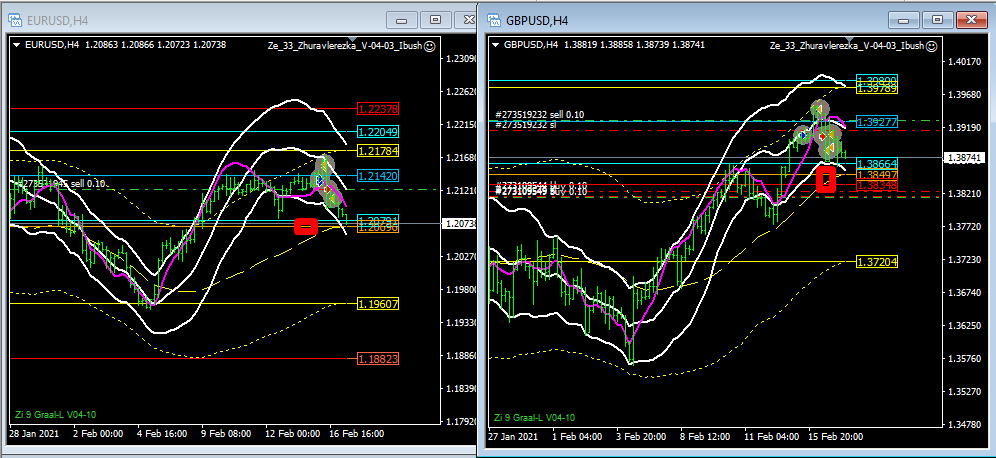Click the #273519232 sl stop-loss label
Image resolution: width=996 pixels, height=458 pixels.
click(x=525, y=125)
